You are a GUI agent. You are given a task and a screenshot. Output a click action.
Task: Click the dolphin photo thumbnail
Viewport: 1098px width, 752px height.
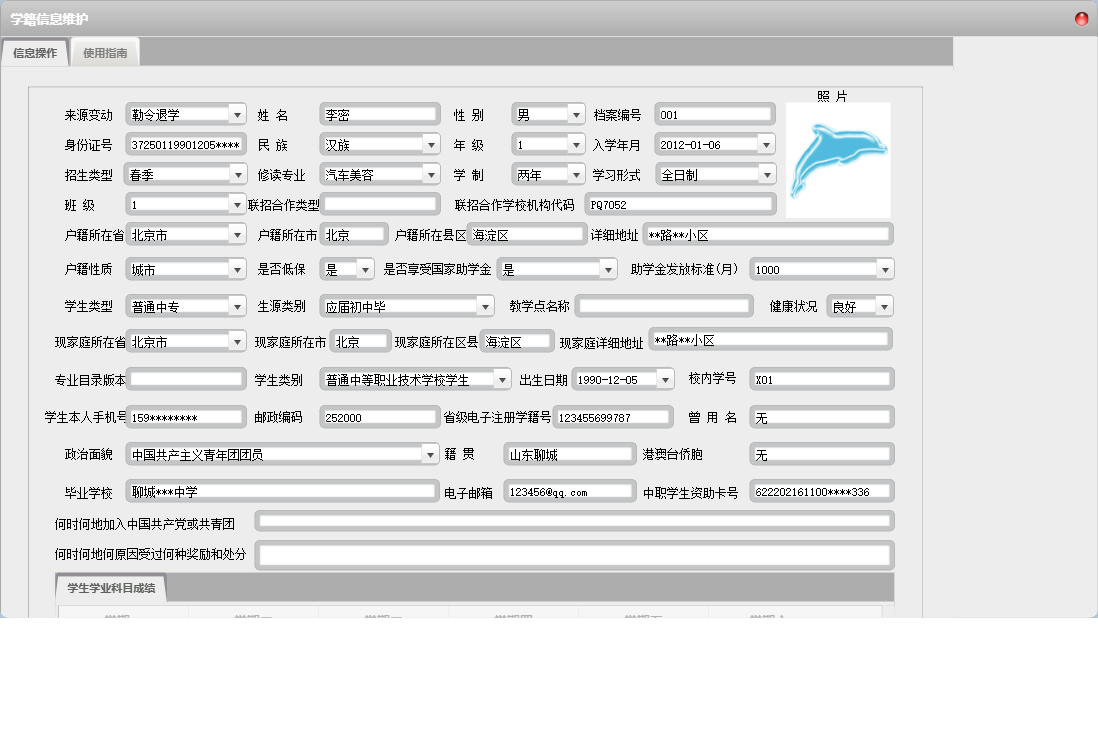[x=837, y=160]
